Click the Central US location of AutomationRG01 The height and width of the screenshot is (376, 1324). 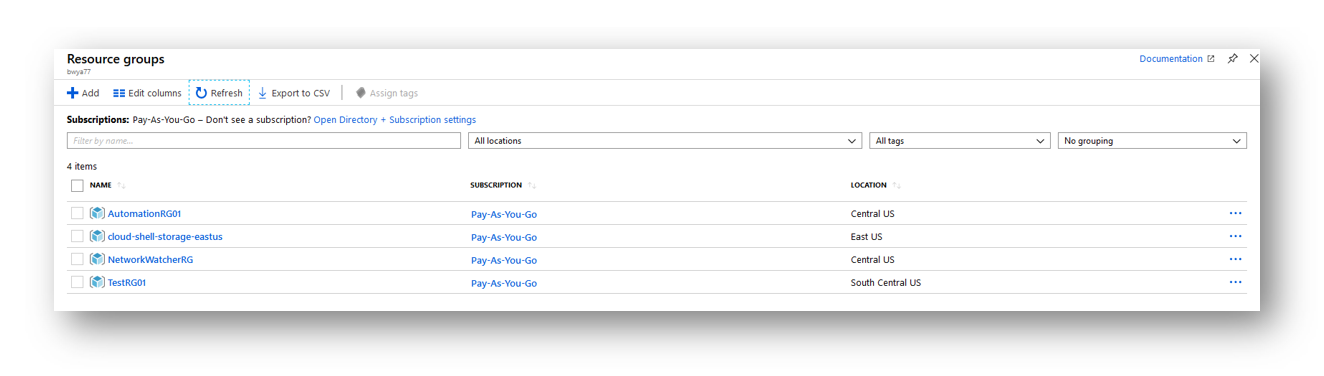coord(872,214)
